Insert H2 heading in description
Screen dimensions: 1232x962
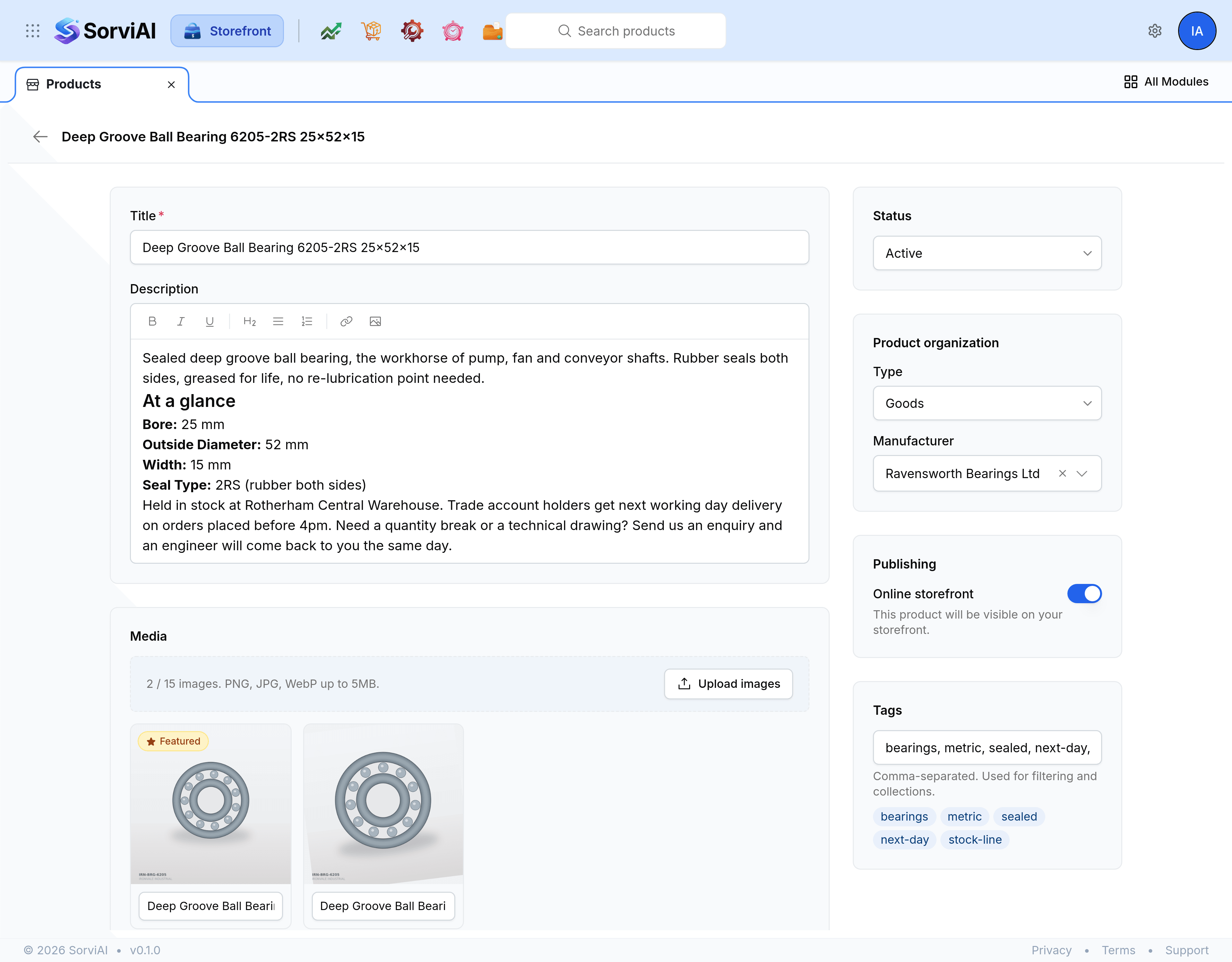tap(249, 321)
